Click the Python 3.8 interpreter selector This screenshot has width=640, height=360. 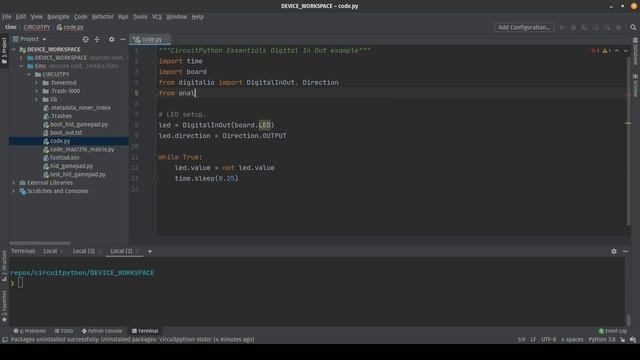tap(602, 340)
